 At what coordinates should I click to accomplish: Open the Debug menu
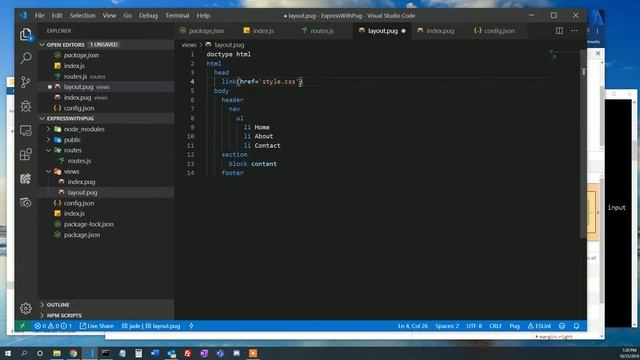point(148,16)
